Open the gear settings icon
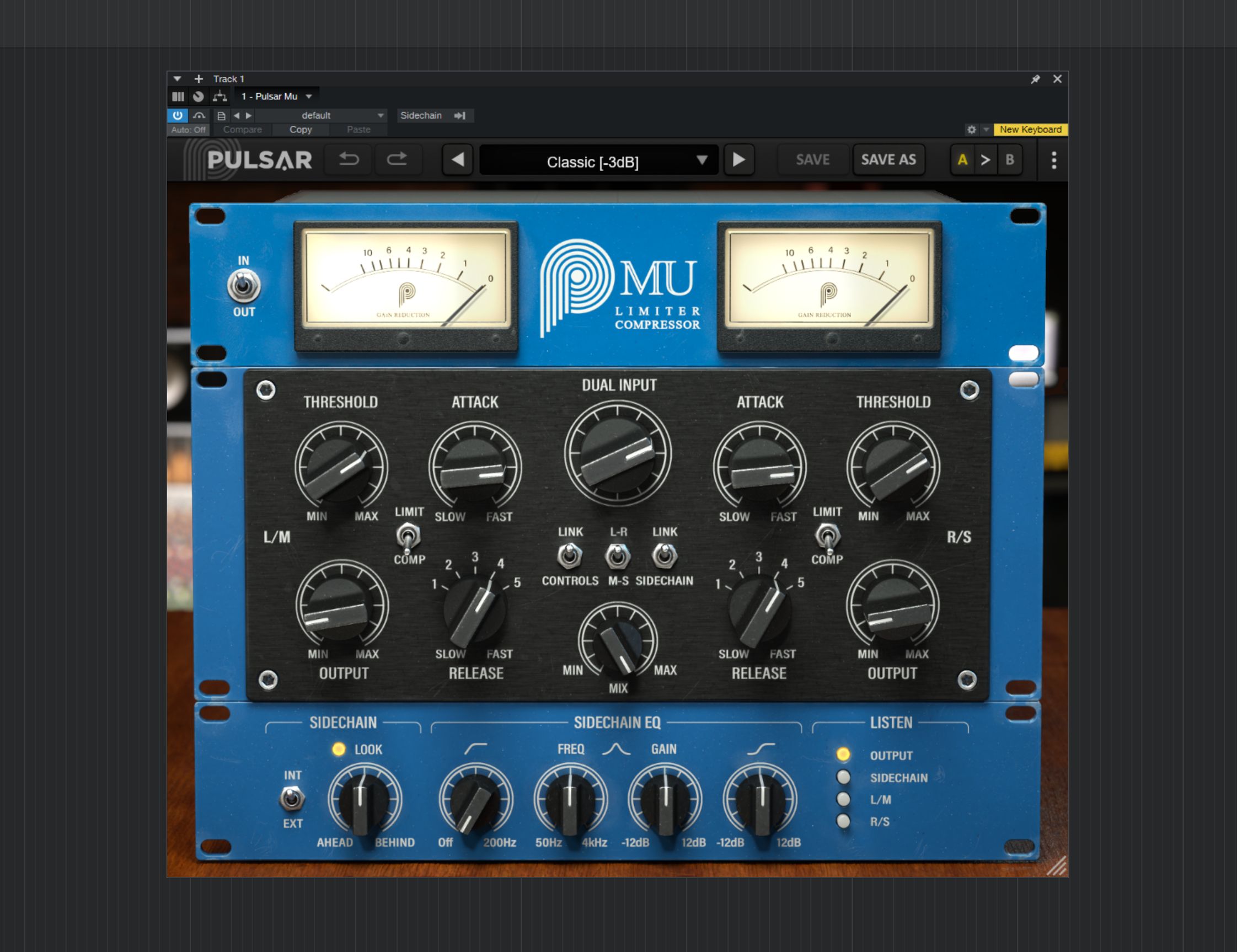 [x=971, y=130]
